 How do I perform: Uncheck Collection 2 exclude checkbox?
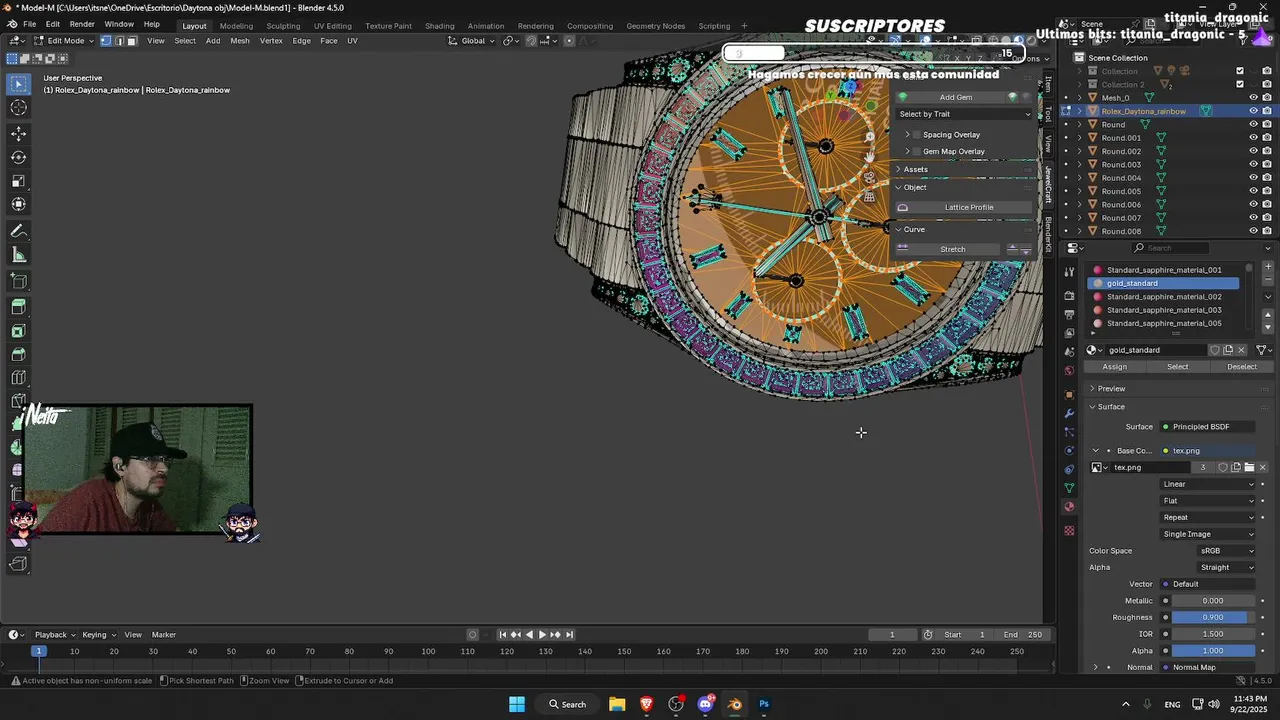tap(1240, 84)
